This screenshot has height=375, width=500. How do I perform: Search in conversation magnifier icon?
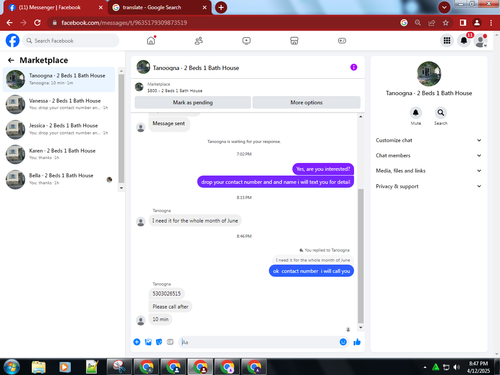point(441,113)
